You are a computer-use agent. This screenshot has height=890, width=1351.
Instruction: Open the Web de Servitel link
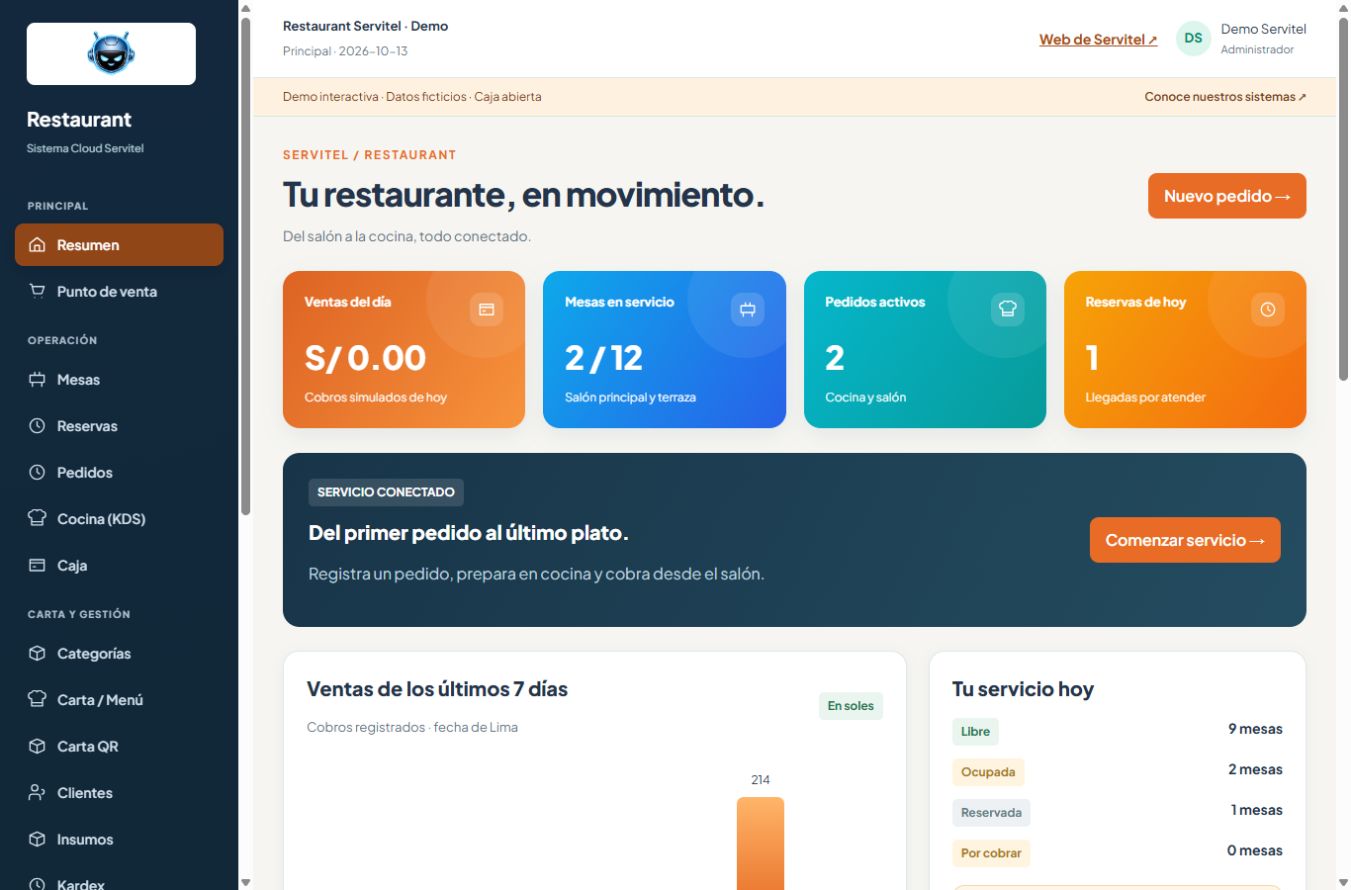coord(1098,40)
